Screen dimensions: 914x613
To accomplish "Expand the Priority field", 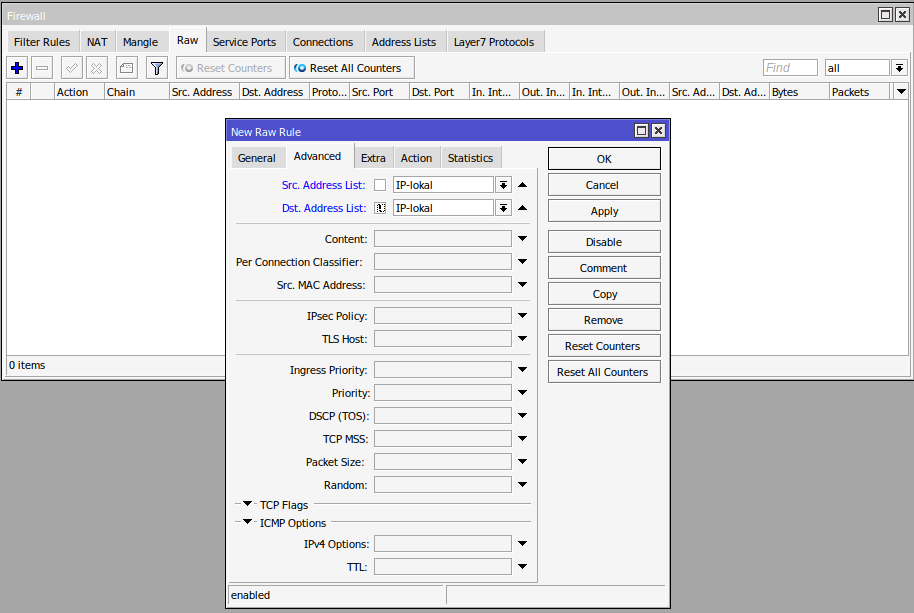I will [x=523, y=393].
